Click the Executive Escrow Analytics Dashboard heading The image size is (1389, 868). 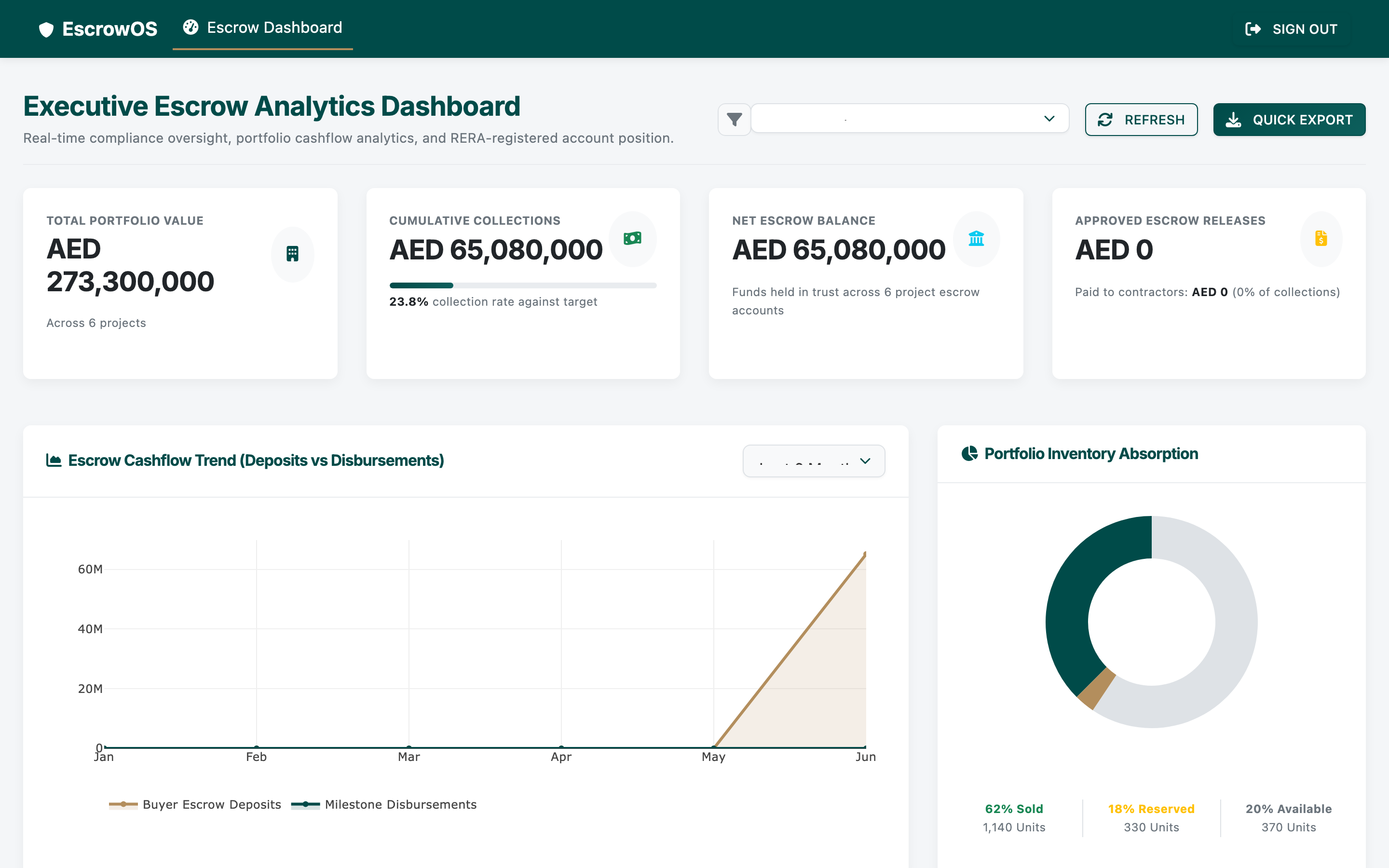272,106
